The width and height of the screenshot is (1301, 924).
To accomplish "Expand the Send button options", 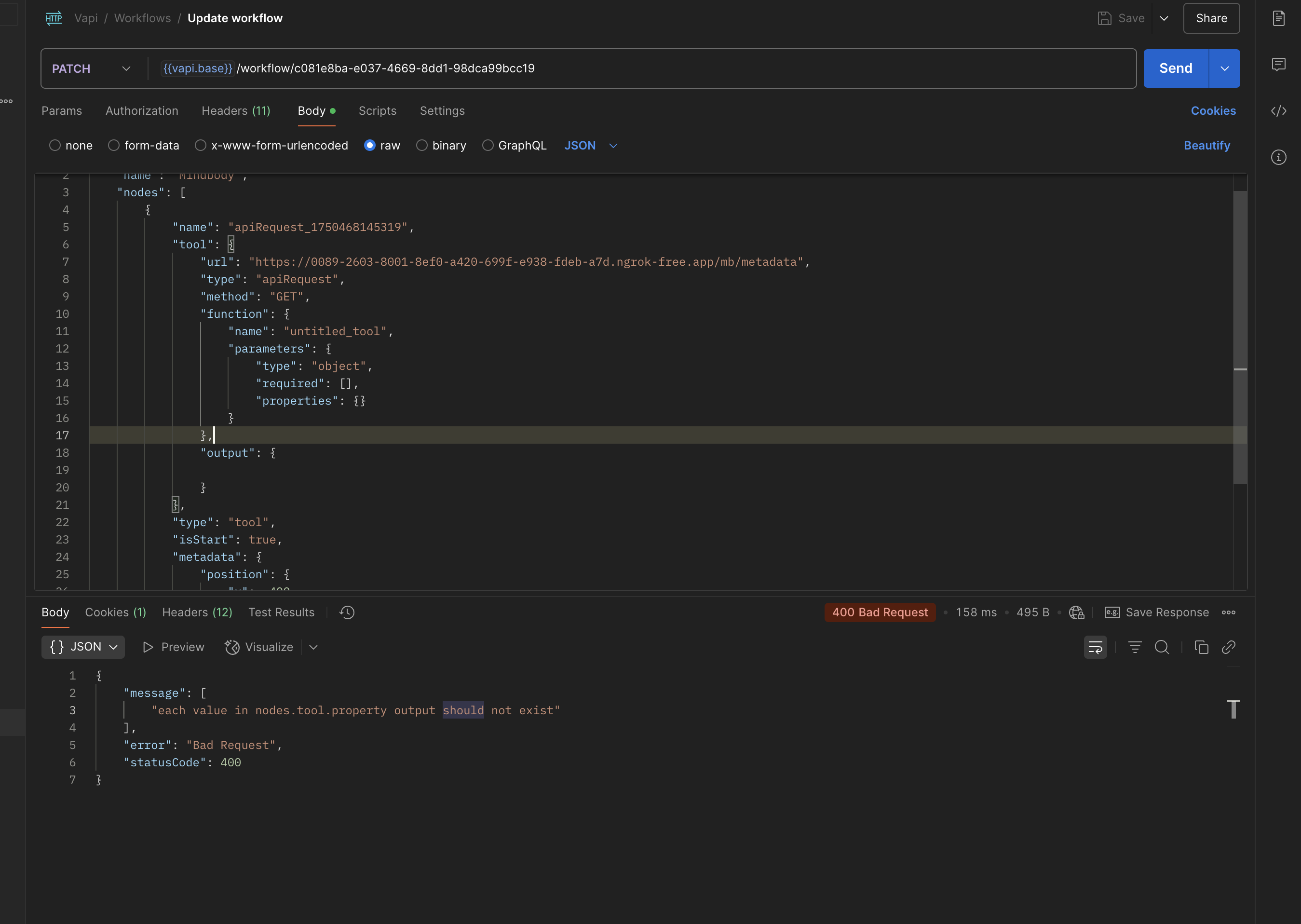I will [1224, 68].
